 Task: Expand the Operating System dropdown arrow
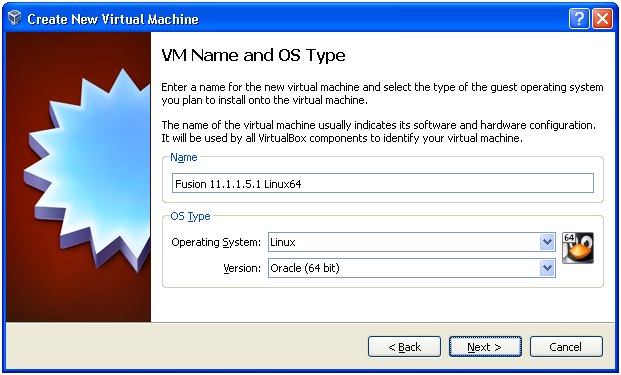[x=547, y=242]
